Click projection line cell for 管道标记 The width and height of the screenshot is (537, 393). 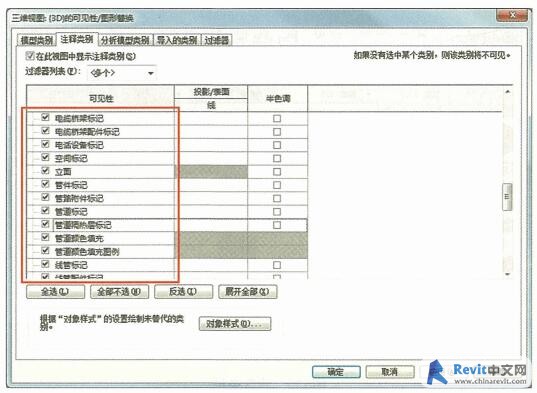pos(211,212)
